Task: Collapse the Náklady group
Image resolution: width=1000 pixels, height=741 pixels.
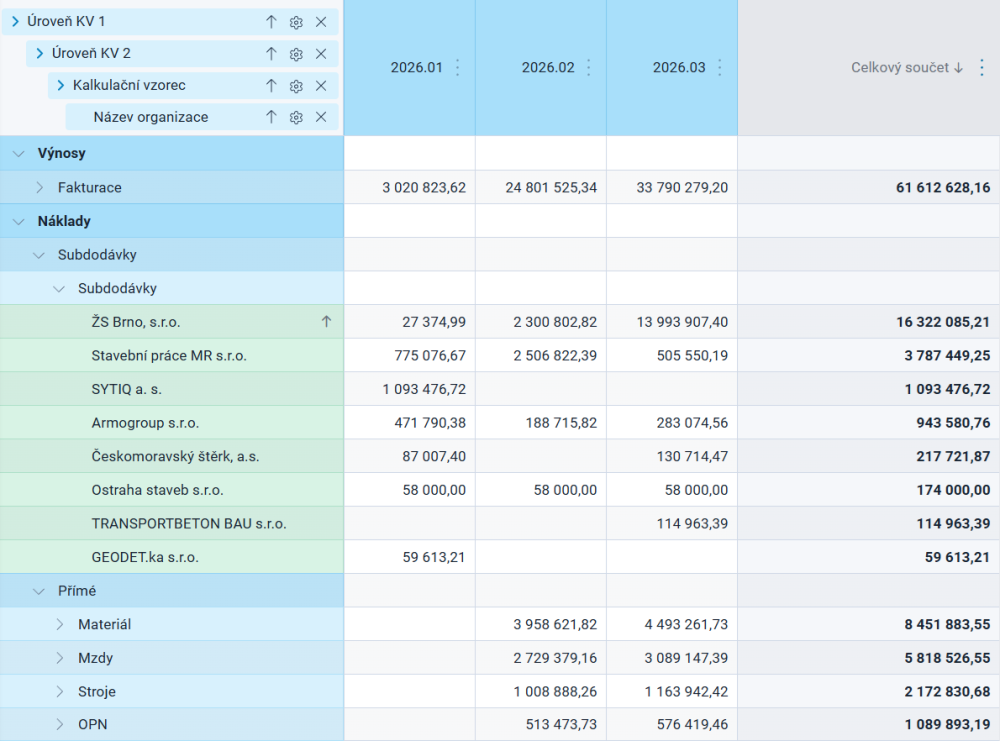Action: [19, 222]
